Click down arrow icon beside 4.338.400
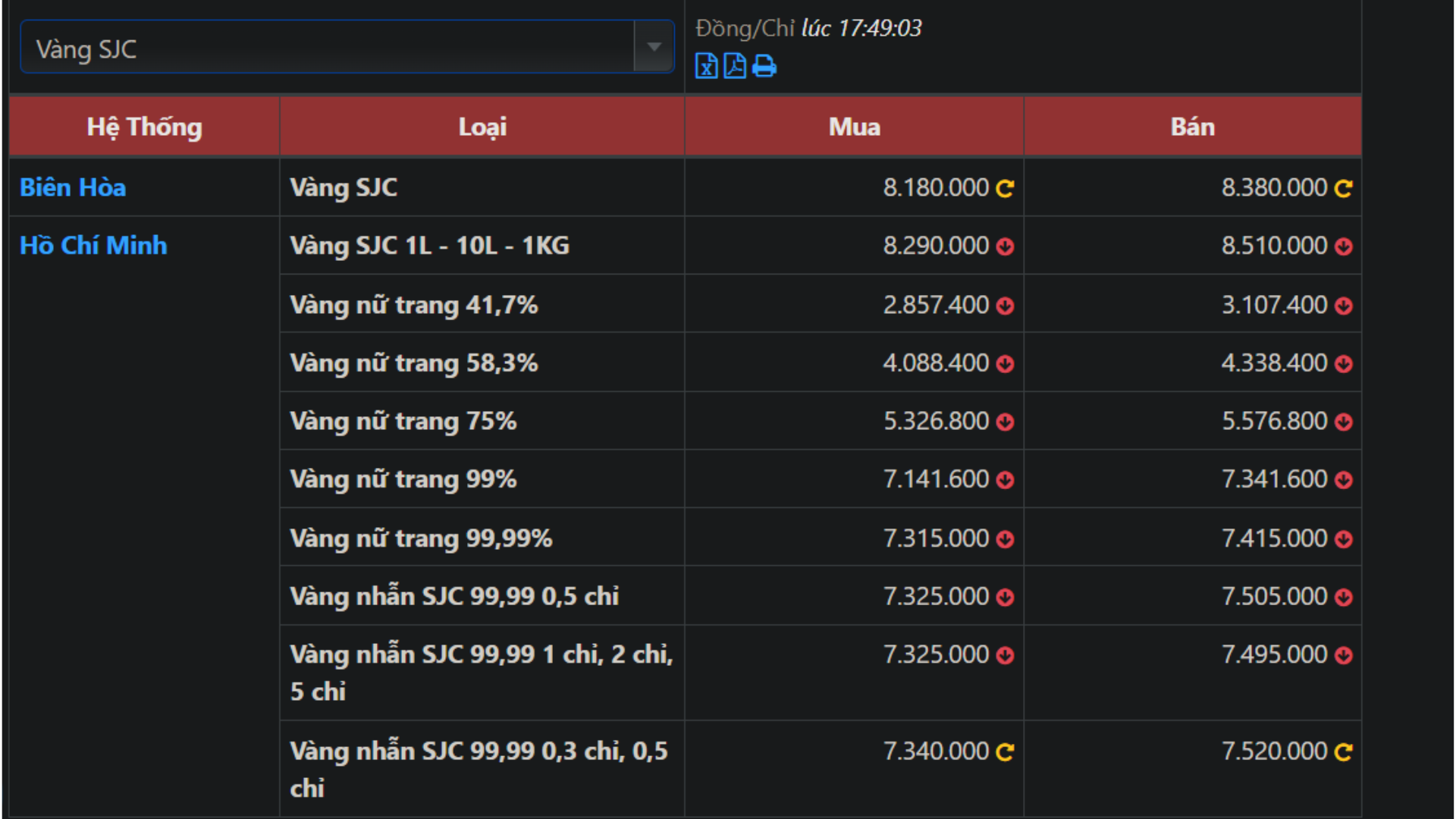The image size is (1456, 819). (x=1343, y=364)
